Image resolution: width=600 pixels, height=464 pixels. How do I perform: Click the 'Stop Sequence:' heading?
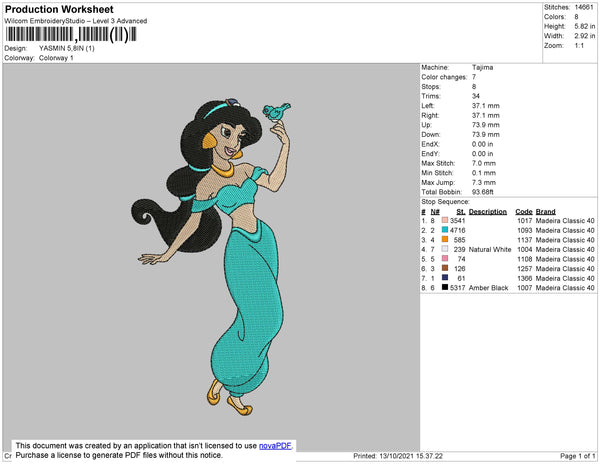point(445,202)
